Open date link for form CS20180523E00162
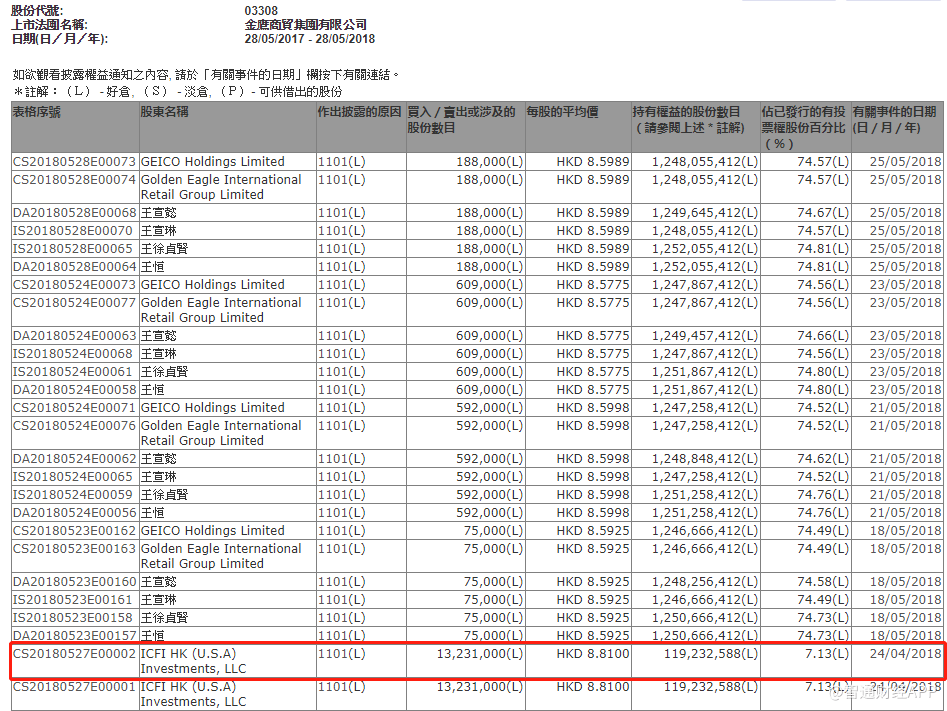Image resolution: width=947 pixels, height=711 pixels. point(905,531)
